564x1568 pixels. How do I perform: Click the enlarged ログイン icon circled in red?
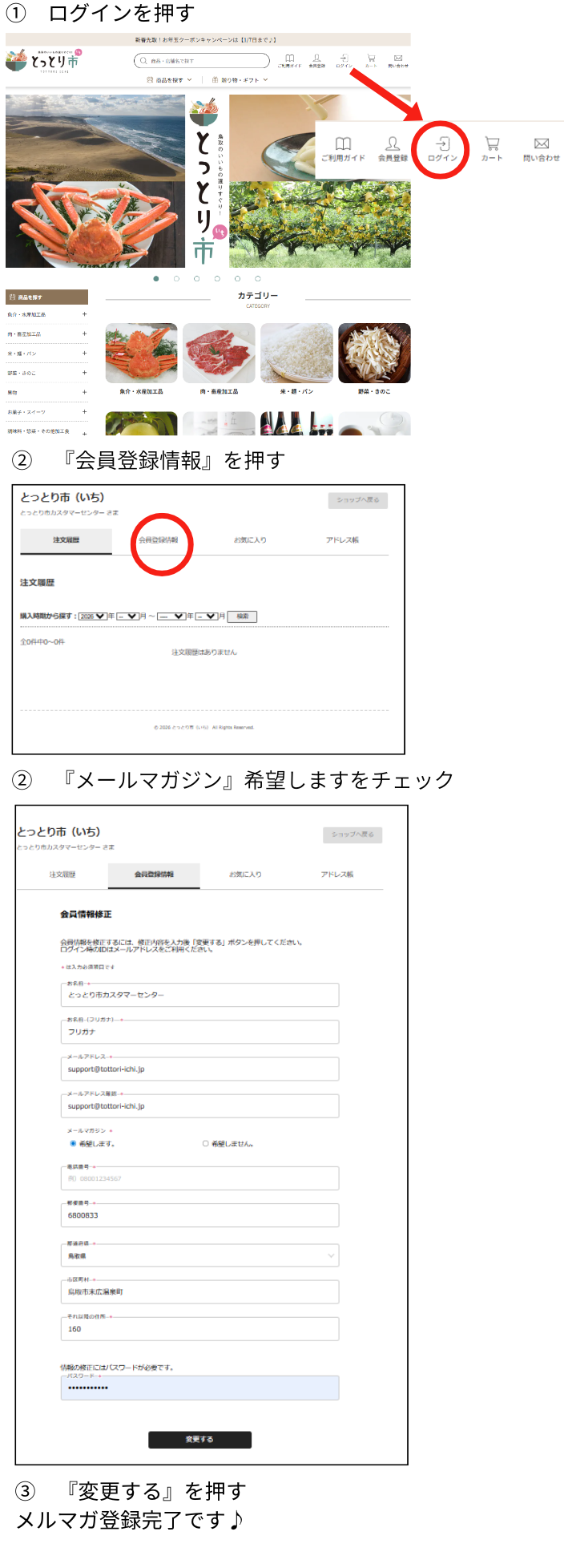point(442,148)
